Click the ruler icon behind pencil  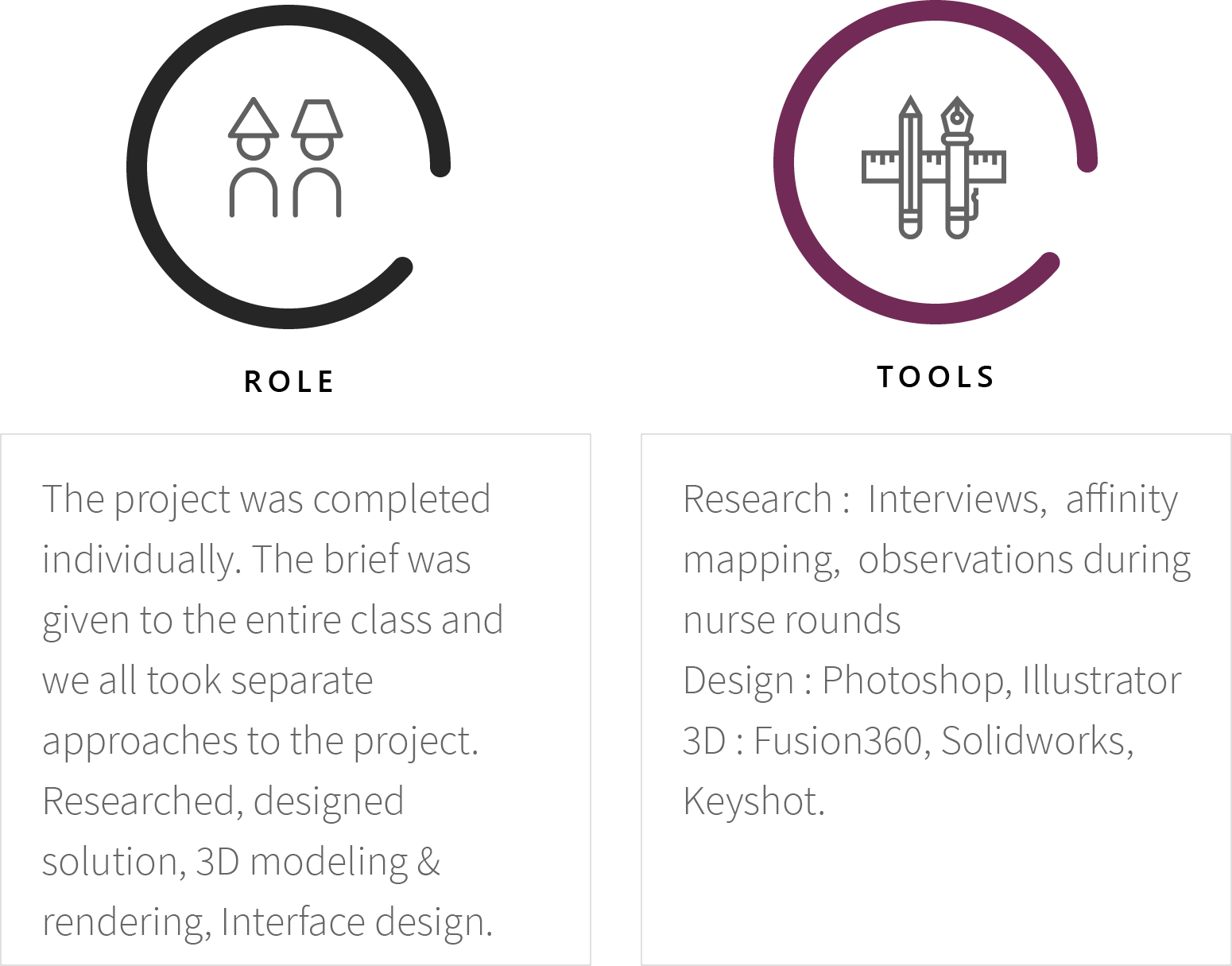pyautogui.click(x=934, y=166)
